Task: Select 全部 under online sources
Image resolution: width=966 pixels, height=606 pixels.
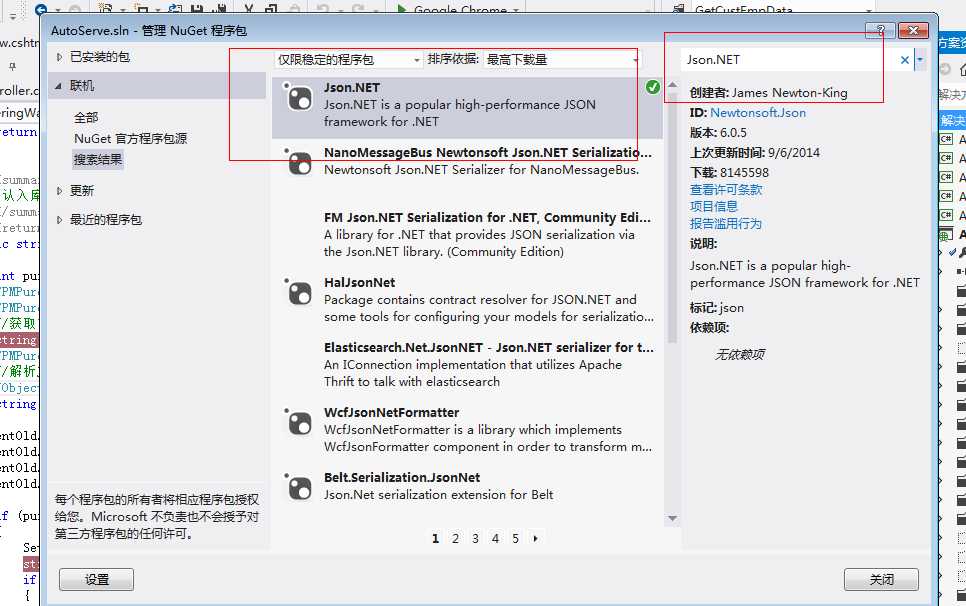Action: click(x=86, y=117)
